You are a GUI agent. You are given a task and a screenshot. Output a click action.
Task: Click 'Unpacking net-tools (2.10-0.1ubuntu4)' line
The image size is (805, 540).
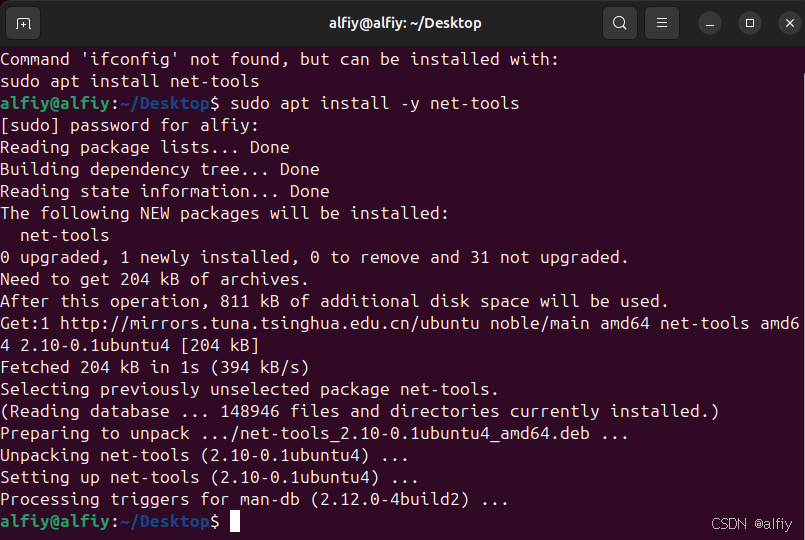tap(204, 456)
